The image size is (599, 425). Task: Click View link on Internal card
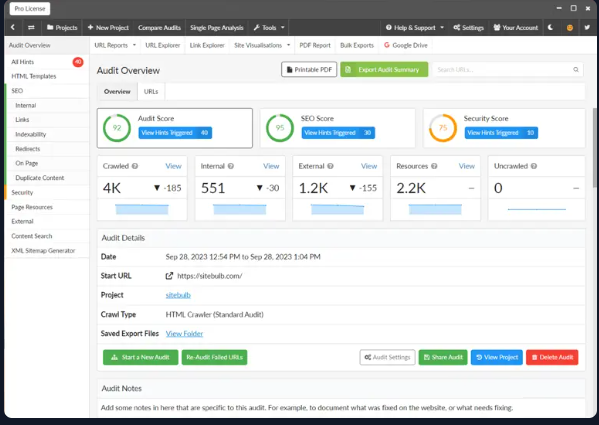point(271,166)
